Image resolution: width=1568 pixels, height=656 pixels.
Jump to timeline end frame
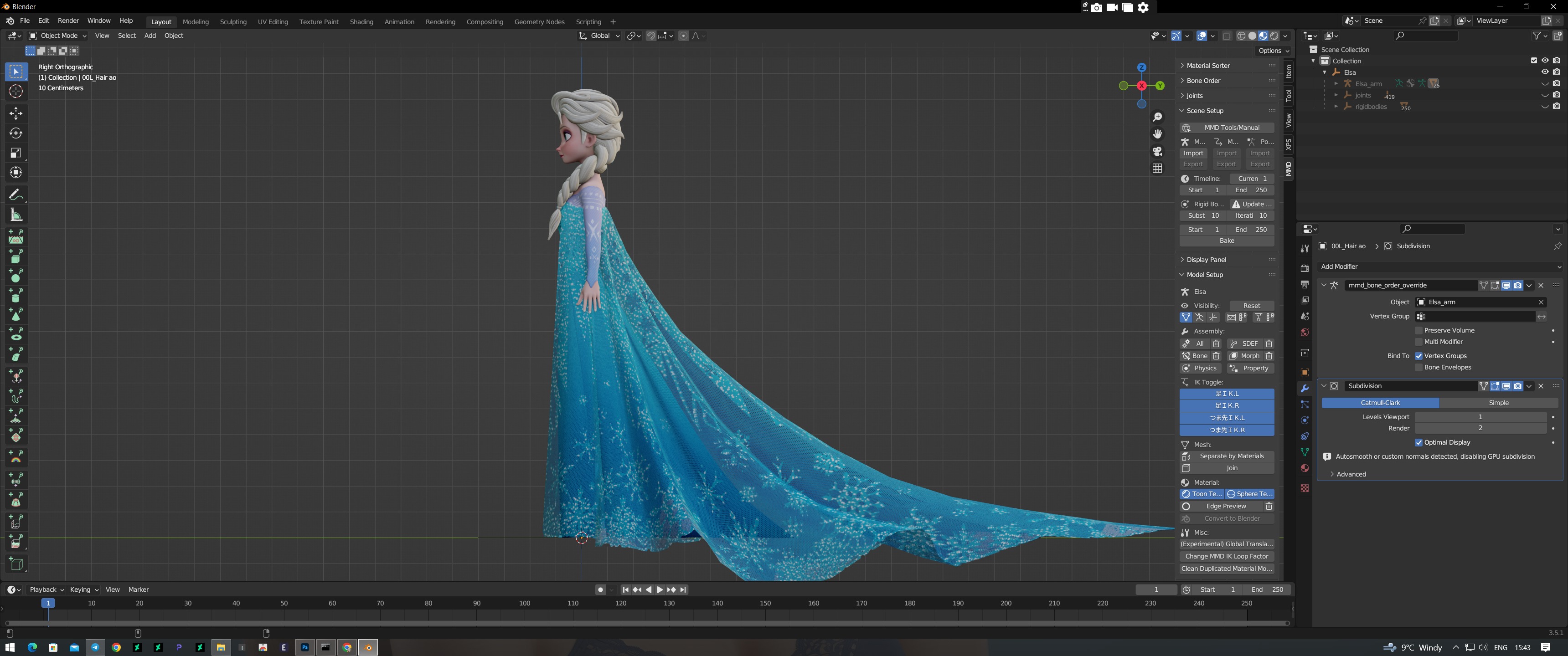[683, 589]
